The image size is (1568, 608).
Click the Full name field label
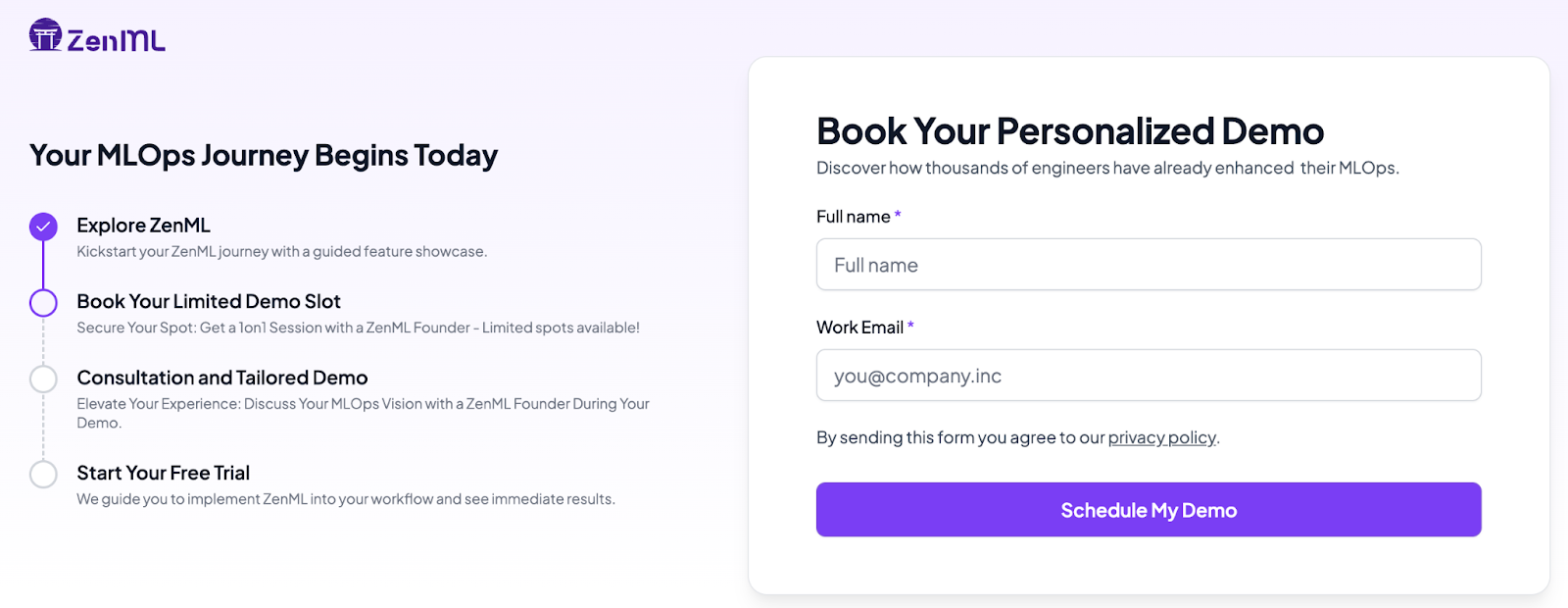853,217
